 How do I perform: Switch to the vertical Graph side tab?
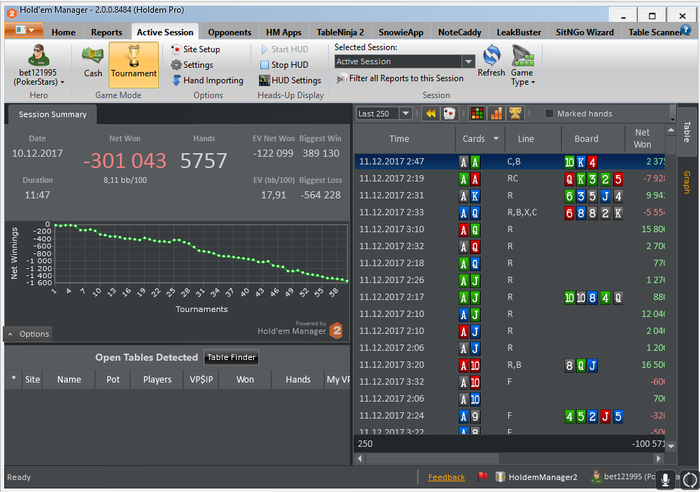tap(687, 182)
